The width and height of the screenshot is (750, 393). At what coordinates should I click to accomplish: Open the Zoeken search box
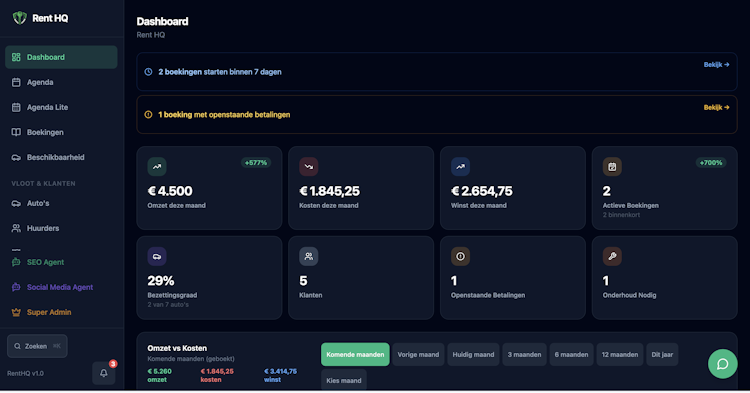pyautogui.click(x=37, y=346)
